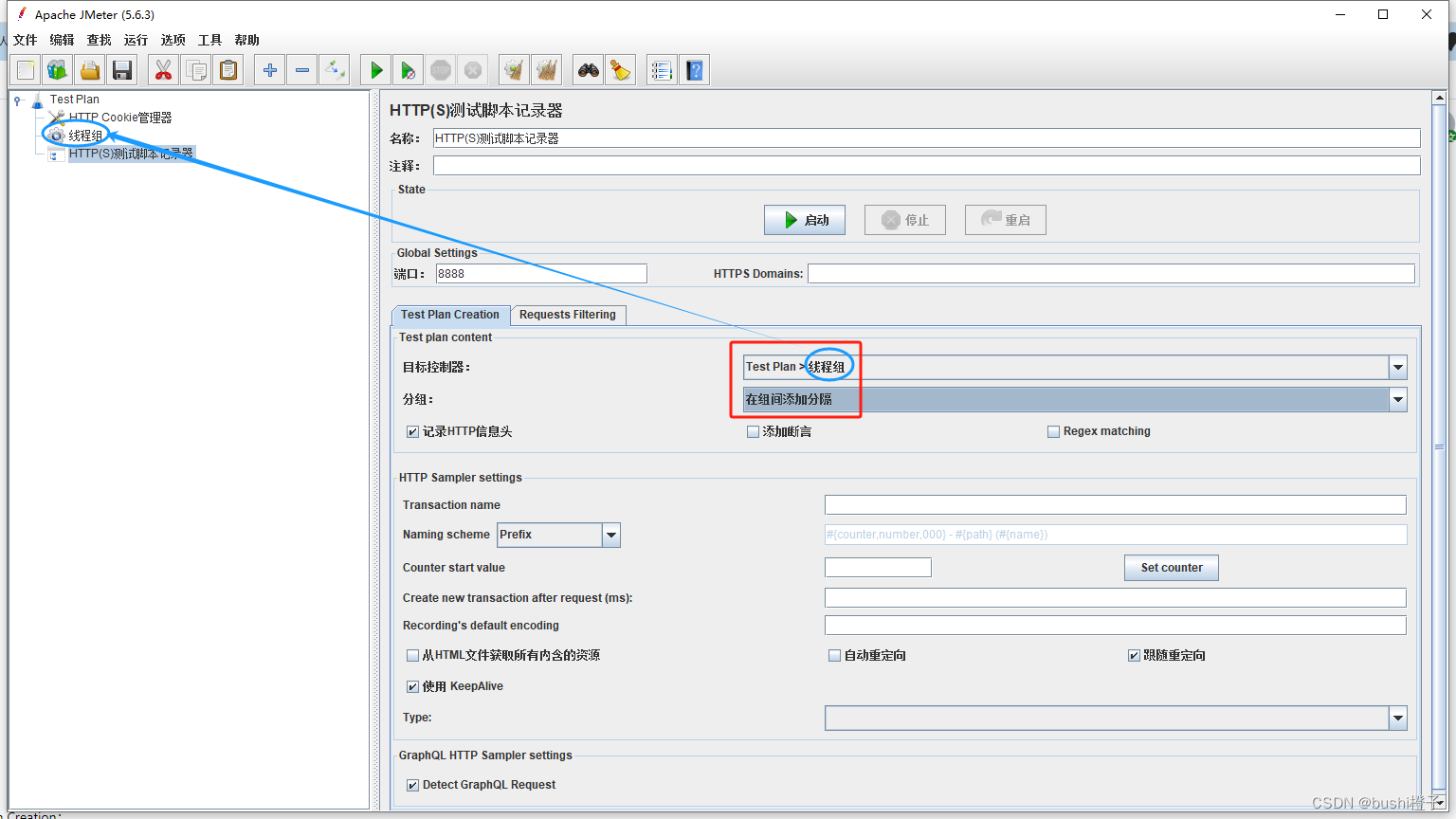Click the scrollbar down arrow button
This screenshot has height=819, width=1456.
click(x=1439, y=802)
